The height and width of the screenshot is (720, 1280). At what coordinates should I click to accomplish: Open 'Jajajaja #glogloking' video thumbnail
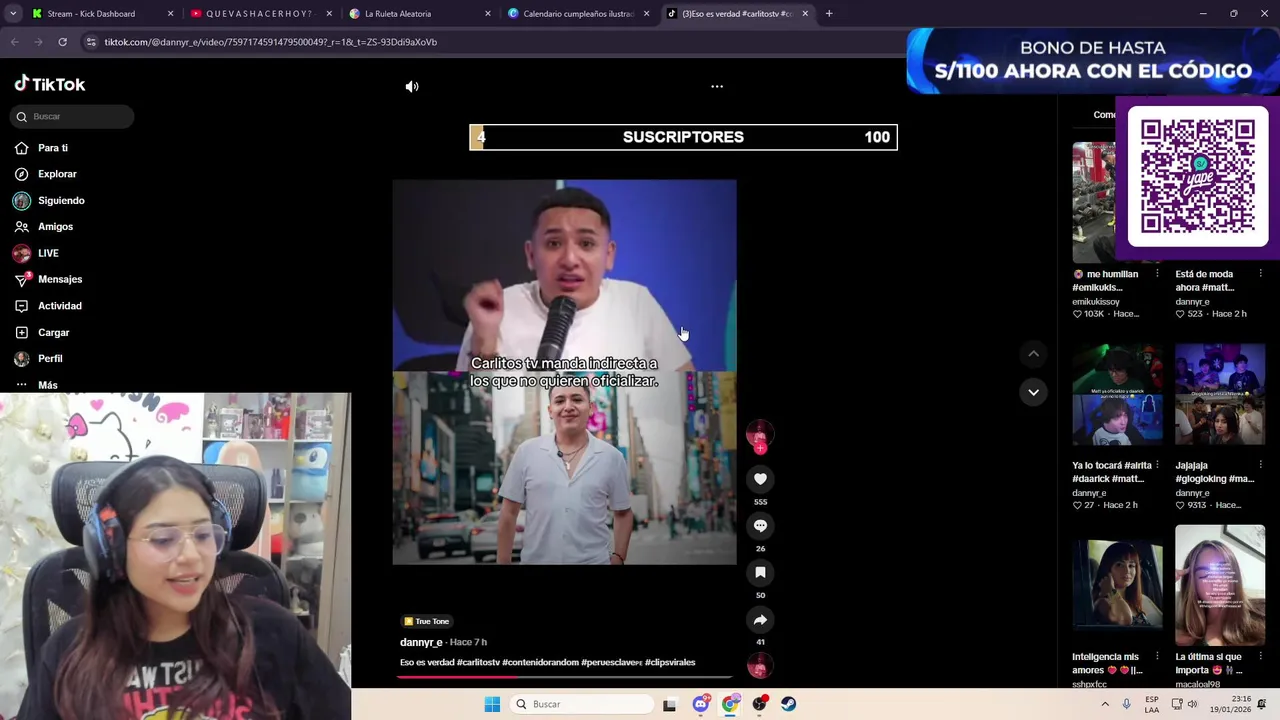coord(1220,394)
